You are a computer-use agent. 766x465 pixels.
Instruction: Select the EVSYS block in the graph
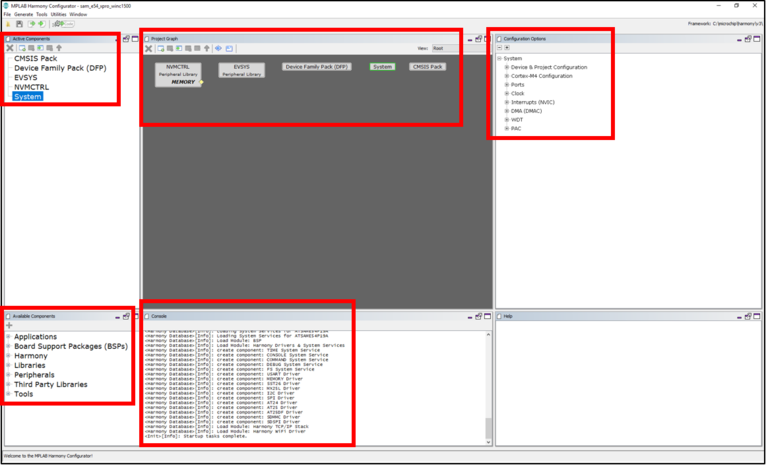click(241, 69)
